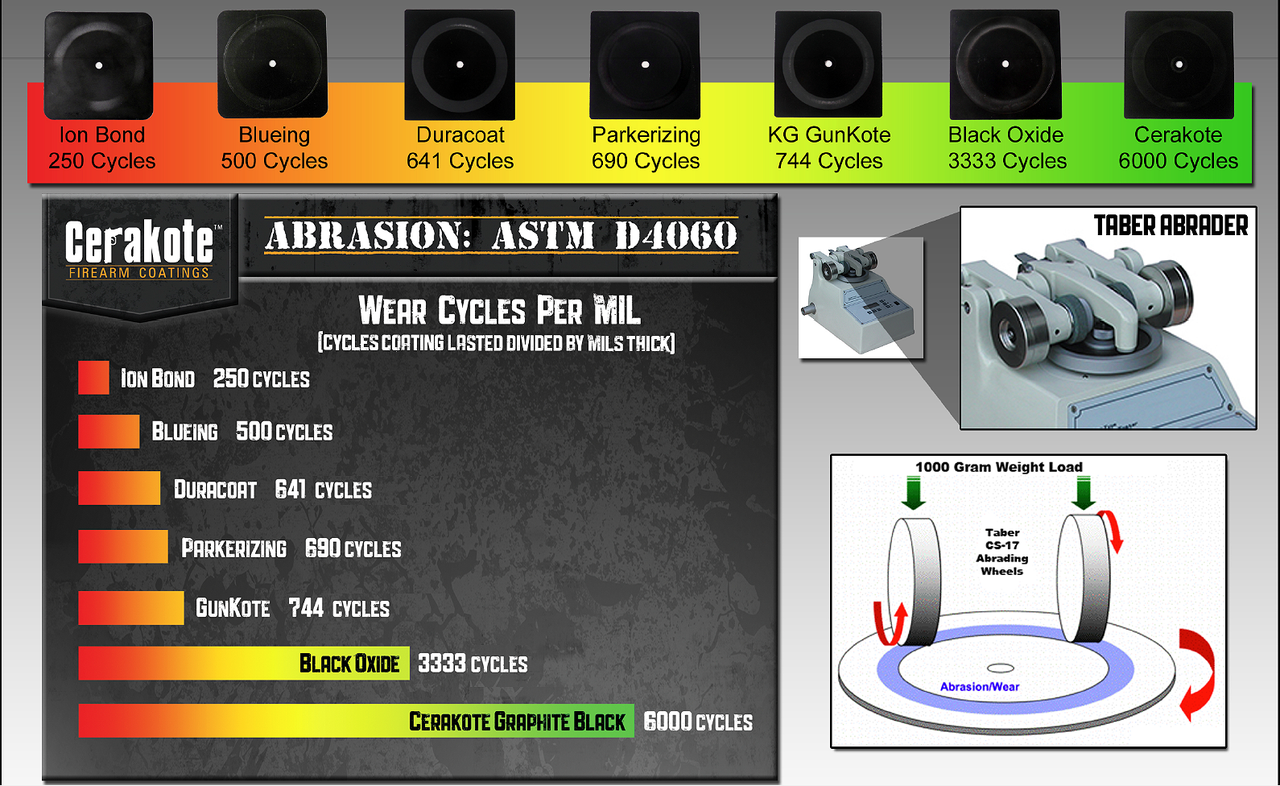Click "Black Oxide" name under its sample thumbnail
This screenshot has width=1280, height=786.
click(x=1006, y=135)
